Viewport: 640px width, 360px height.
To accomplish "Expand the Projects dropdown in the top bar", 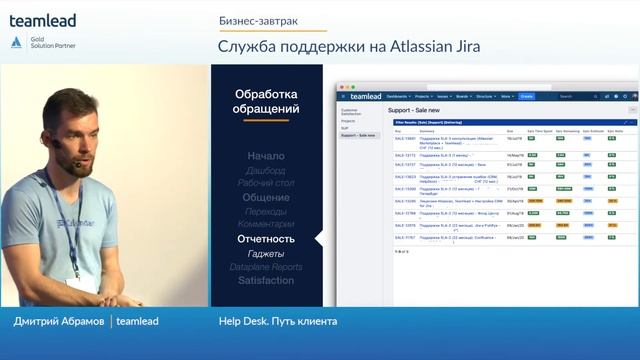I will click(x=424, y=96).
